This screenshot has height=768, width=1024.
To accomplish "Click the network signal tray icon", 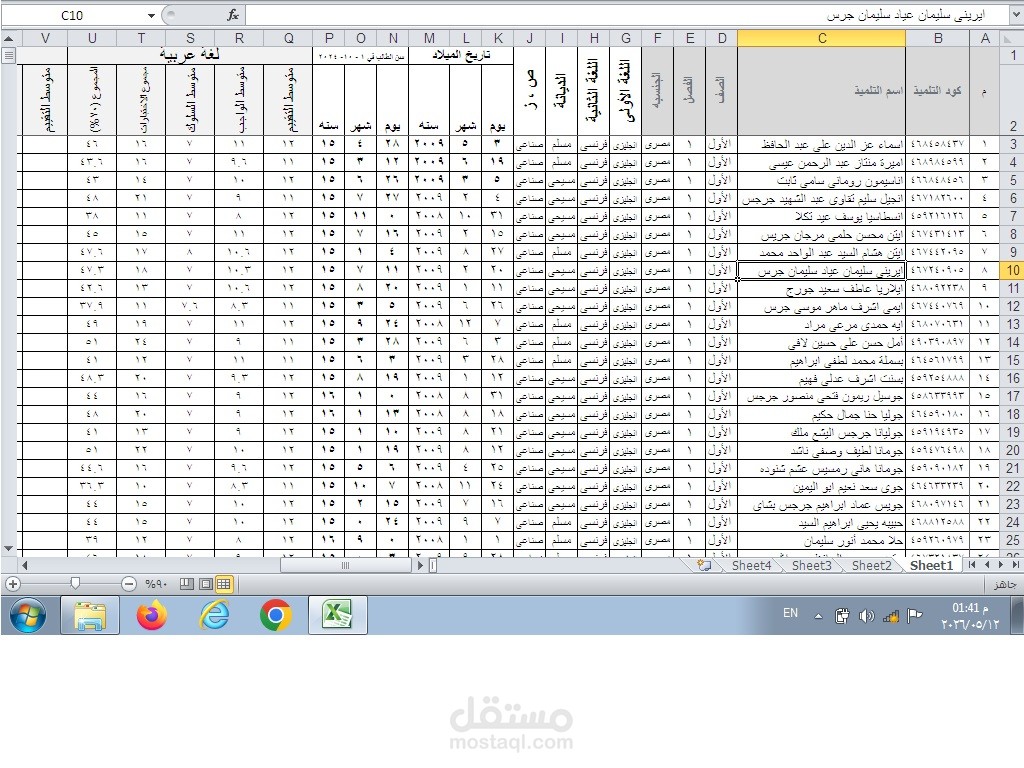I will coord(891,615).
